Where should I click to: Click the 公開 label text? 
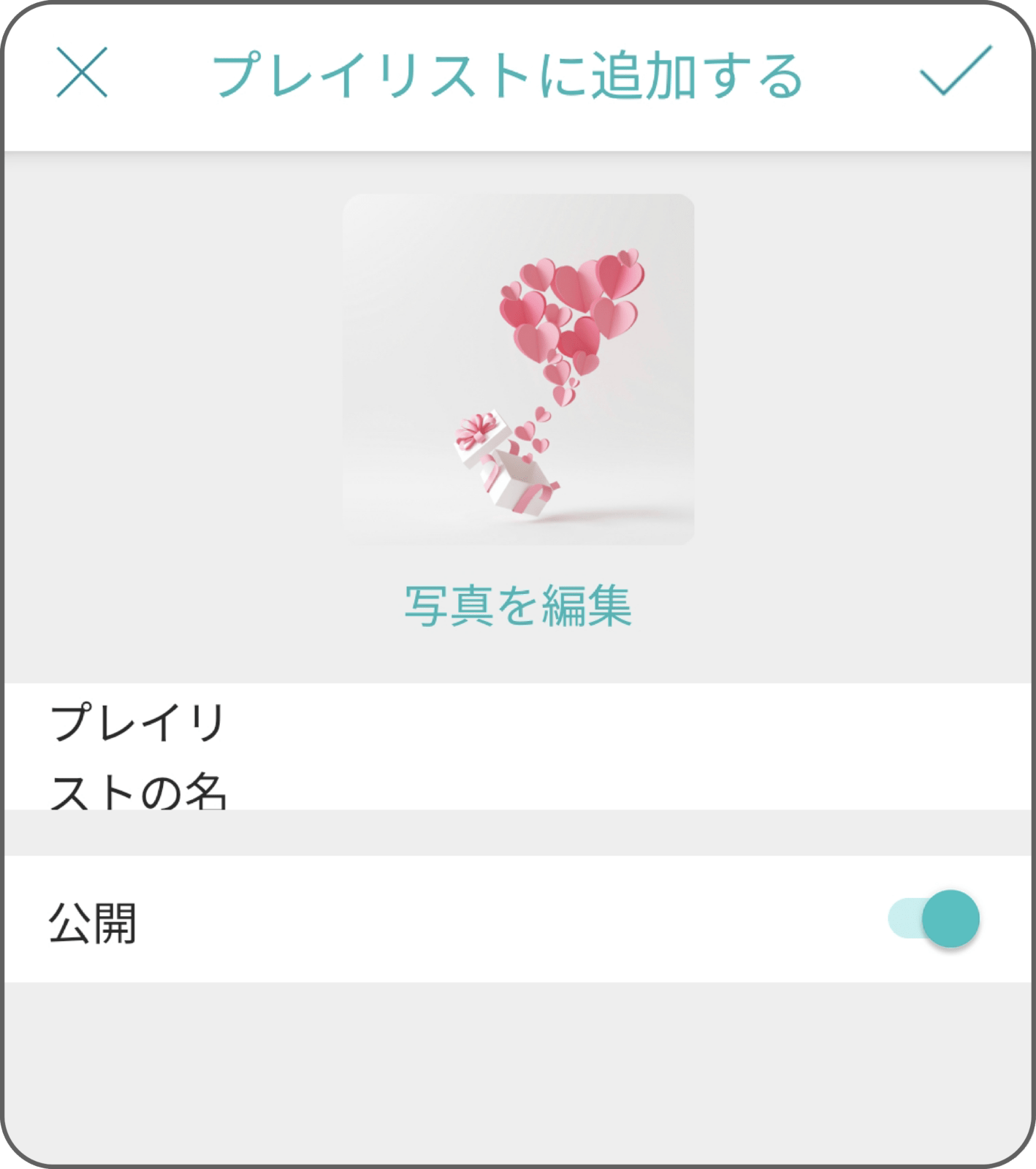pos(93,923)
